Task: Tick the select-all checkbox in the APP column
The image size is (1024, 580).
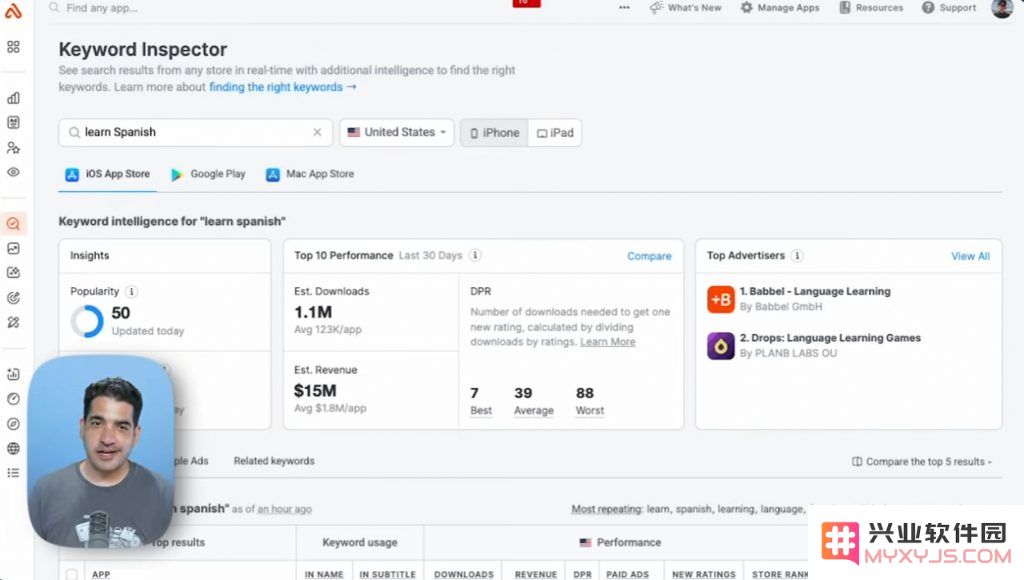Action: (x=72, y=574)
